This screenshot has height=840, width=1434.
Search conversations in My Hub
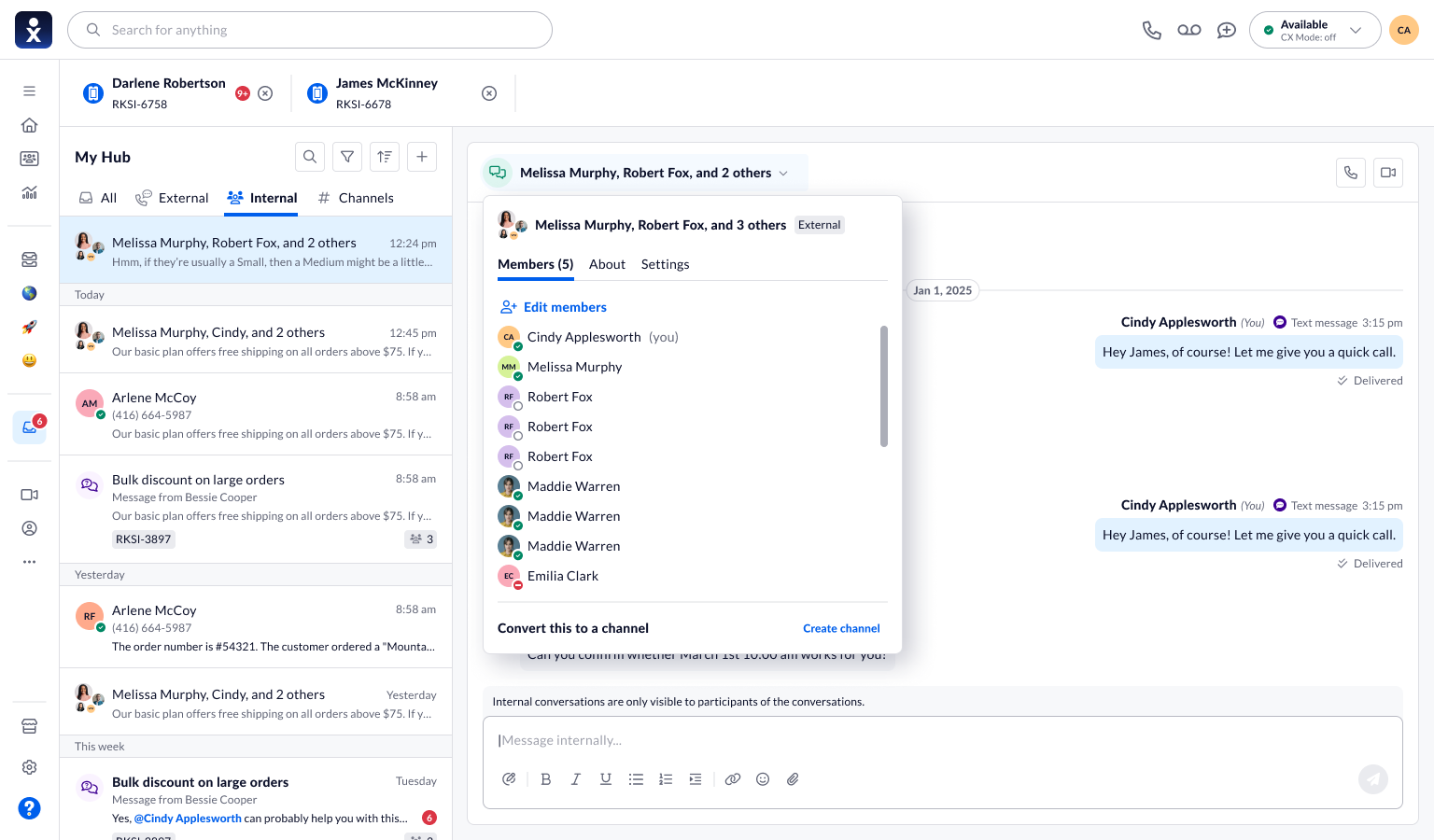point(310,157)
